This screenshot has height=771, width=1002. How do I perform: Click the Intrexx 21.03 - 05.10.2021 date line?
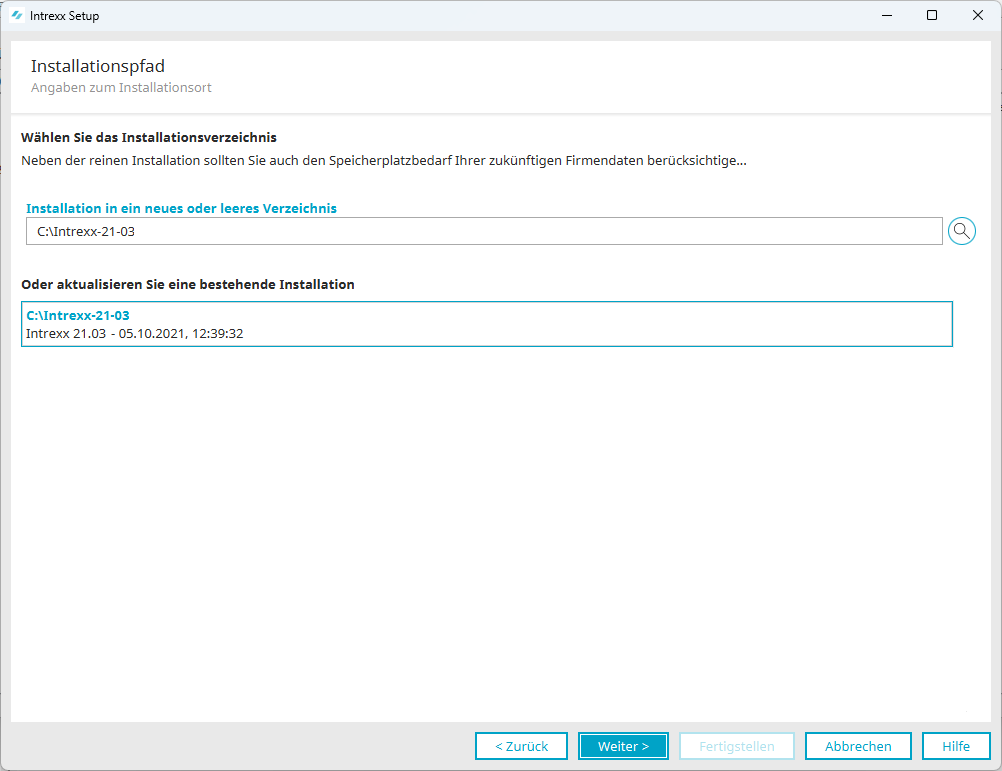(x=135, y=333)
